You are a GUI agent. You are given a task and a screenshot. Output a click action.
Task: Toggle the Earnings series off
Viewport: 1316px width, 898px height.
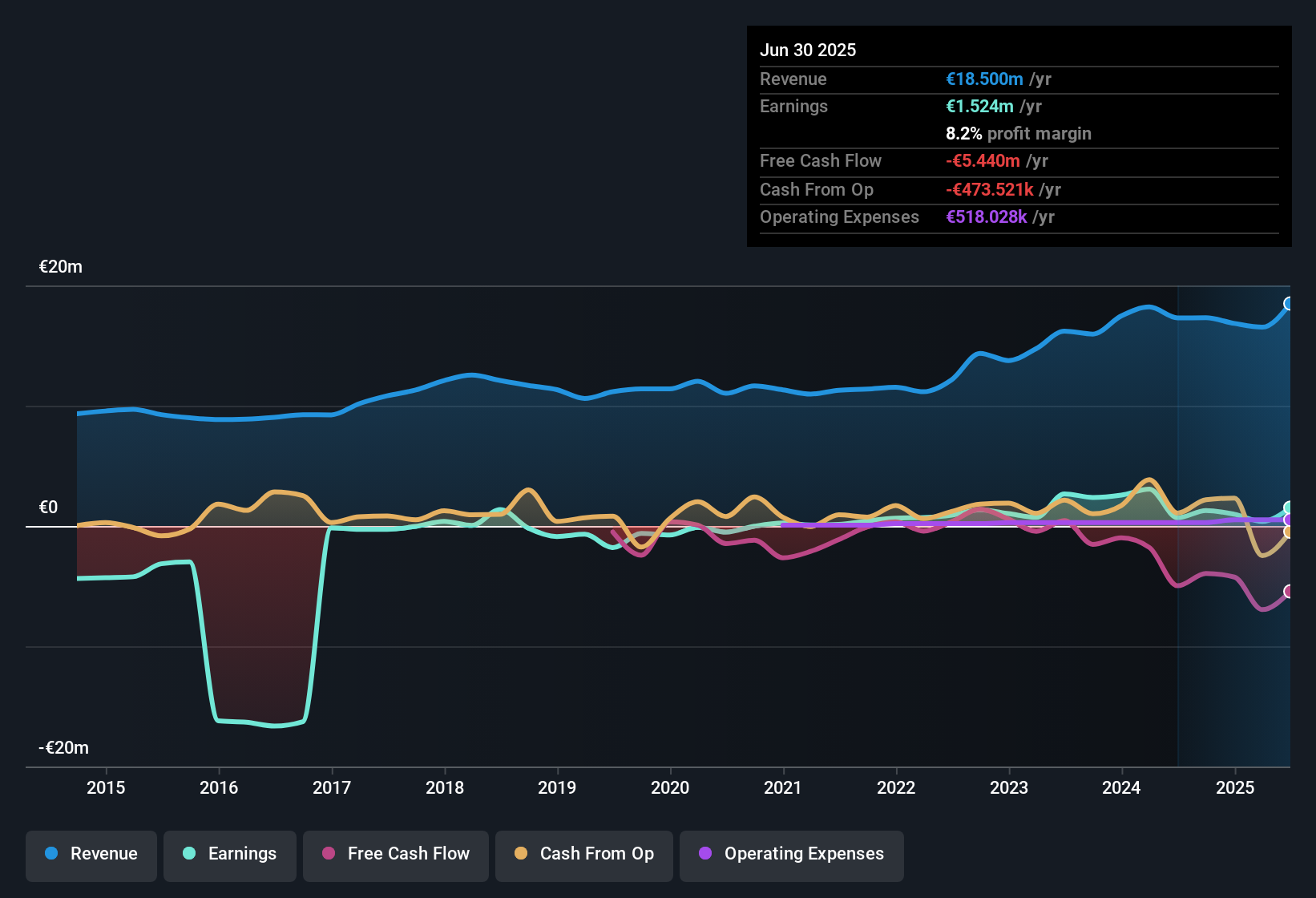(230, 855)
